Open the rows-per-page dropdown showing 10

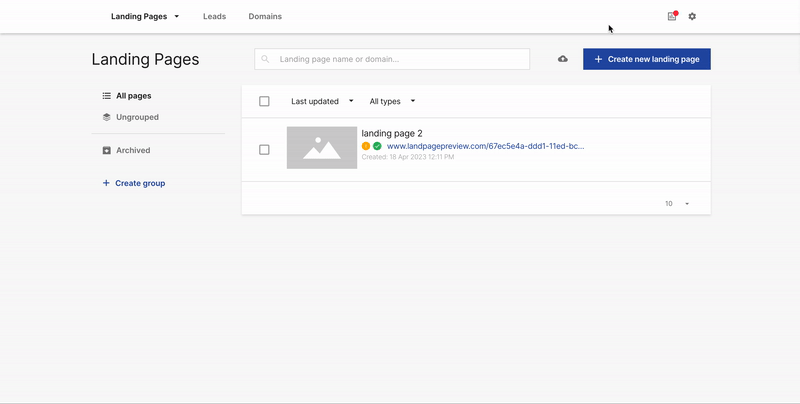tap(677, 203)
